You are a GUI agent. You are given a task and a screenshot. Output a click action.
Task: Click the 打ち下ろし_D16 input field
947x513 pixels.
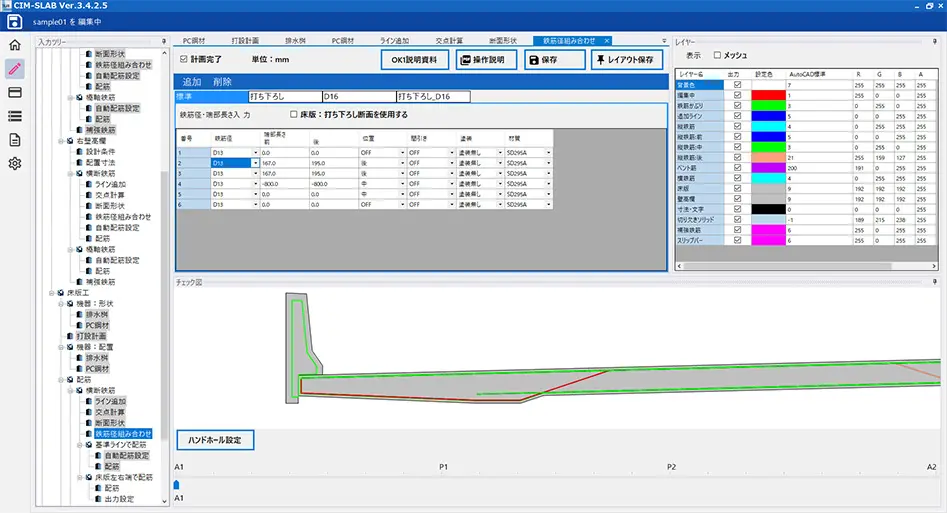[433, 97]
